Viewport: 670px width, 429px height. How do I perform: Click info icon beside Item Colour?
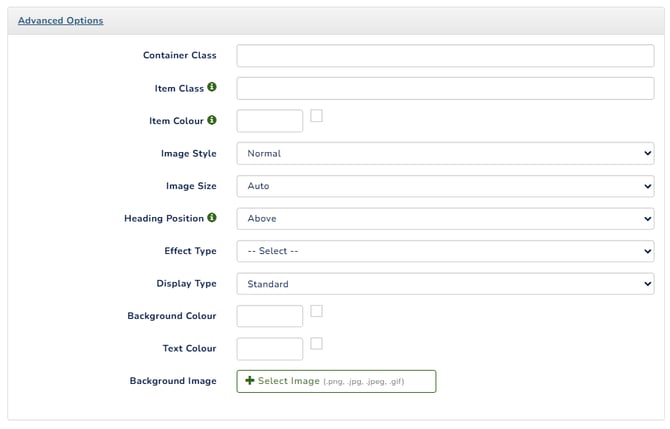212,121
